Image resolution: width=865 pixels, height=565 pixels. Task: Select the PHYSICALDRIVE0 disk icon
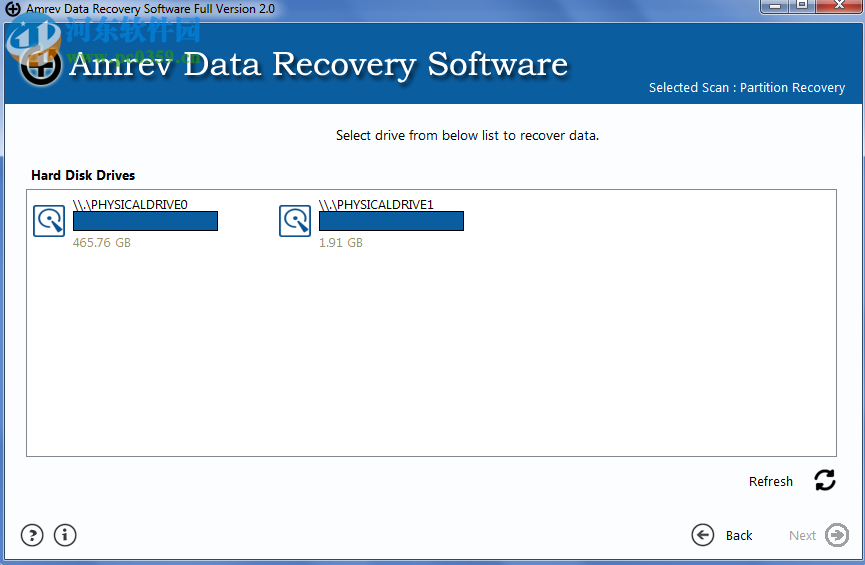pyautogui.click(x=49, y=221)
